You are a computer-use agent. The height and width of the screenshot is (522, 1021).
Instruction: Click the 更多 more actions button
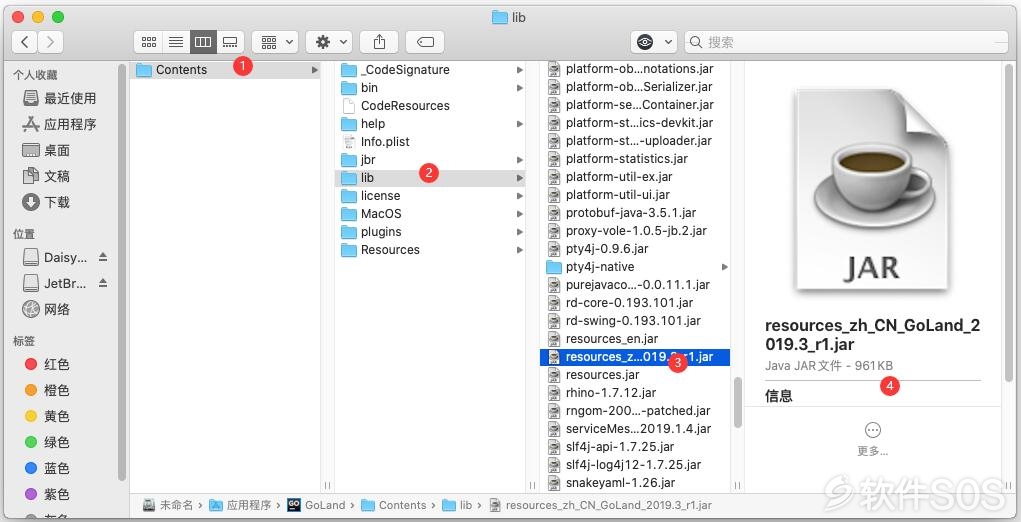click(873, 439)
